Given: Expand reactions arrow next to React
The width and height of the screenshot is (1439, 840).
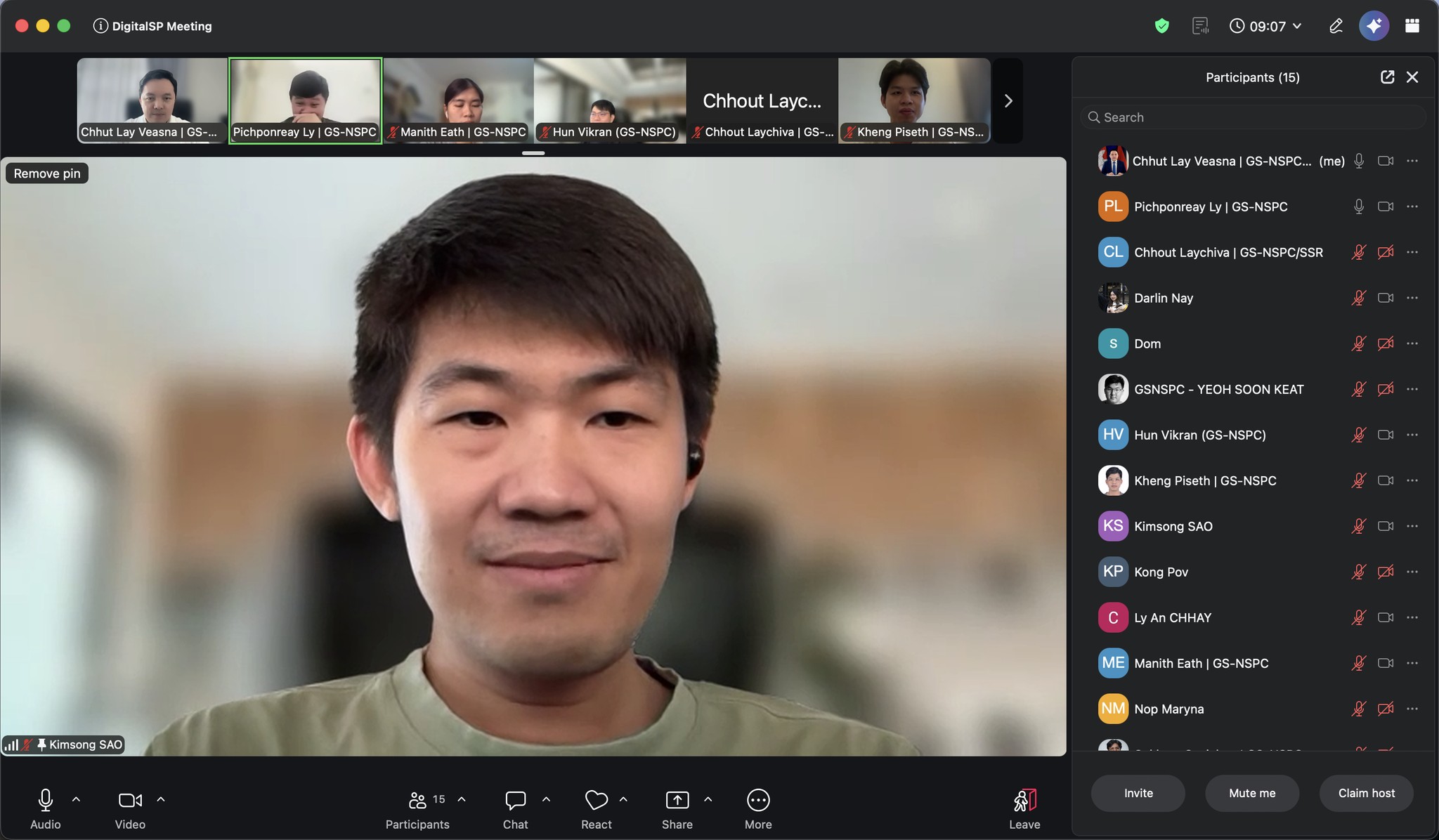Looking at the screenshot, I should pos(623,799).
